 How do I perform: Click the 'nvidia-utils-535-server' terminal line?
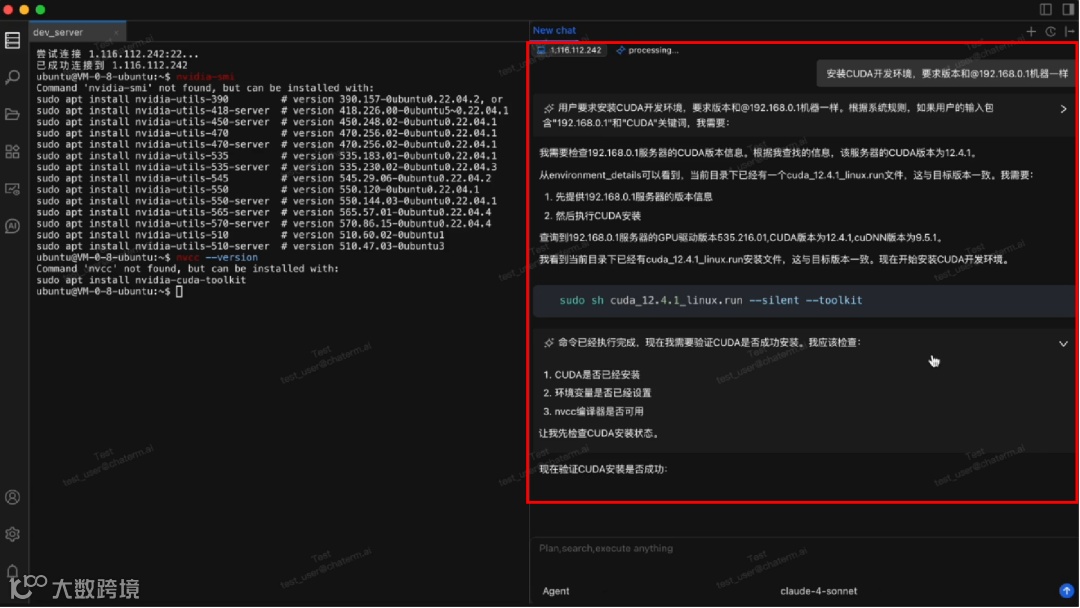pyautogui.click(x=267, y=167)
